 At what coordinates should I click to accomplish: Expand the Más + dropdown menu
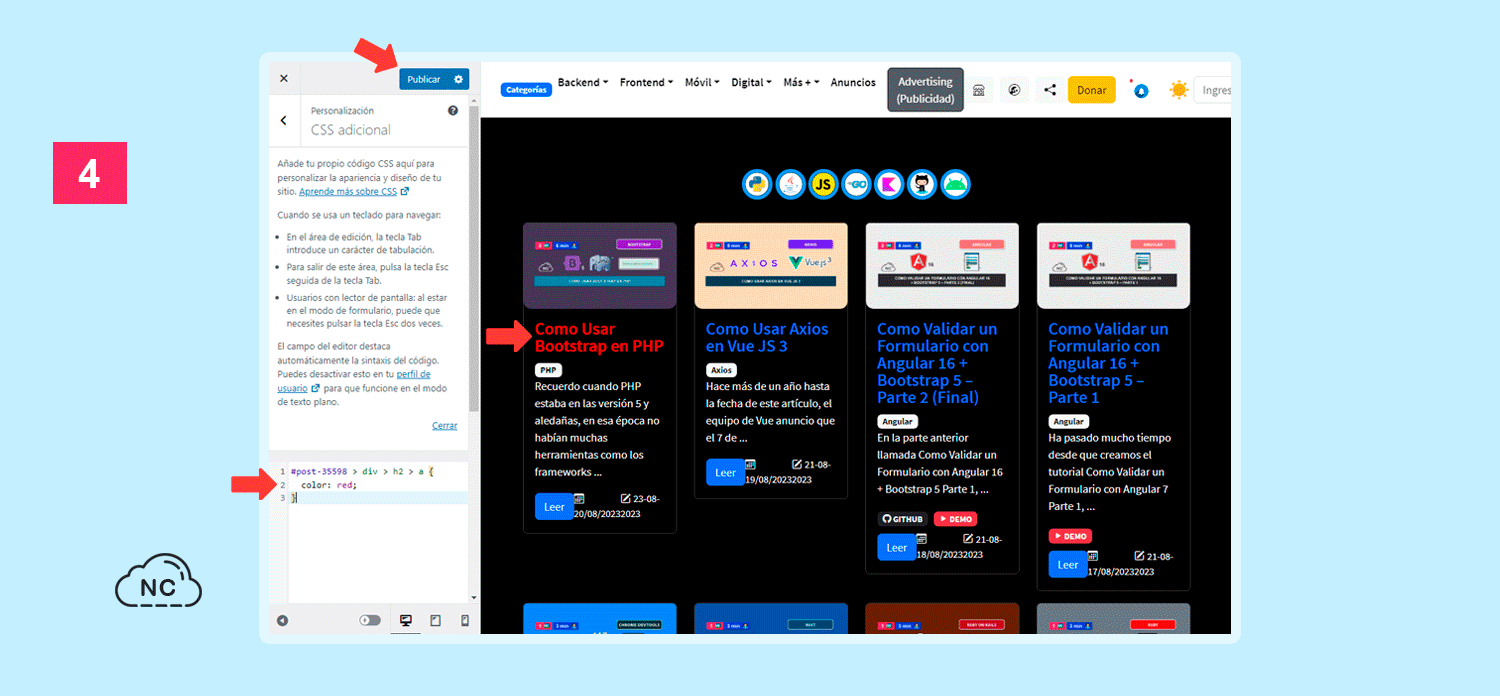click(x=801, y=83)
